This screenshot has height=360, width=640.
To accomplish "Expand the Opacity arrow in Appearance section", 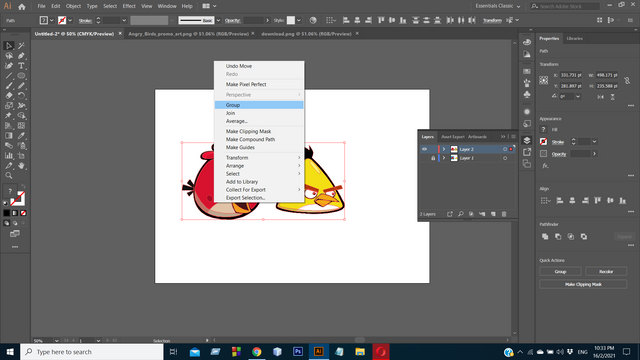I will pos(594,154).
